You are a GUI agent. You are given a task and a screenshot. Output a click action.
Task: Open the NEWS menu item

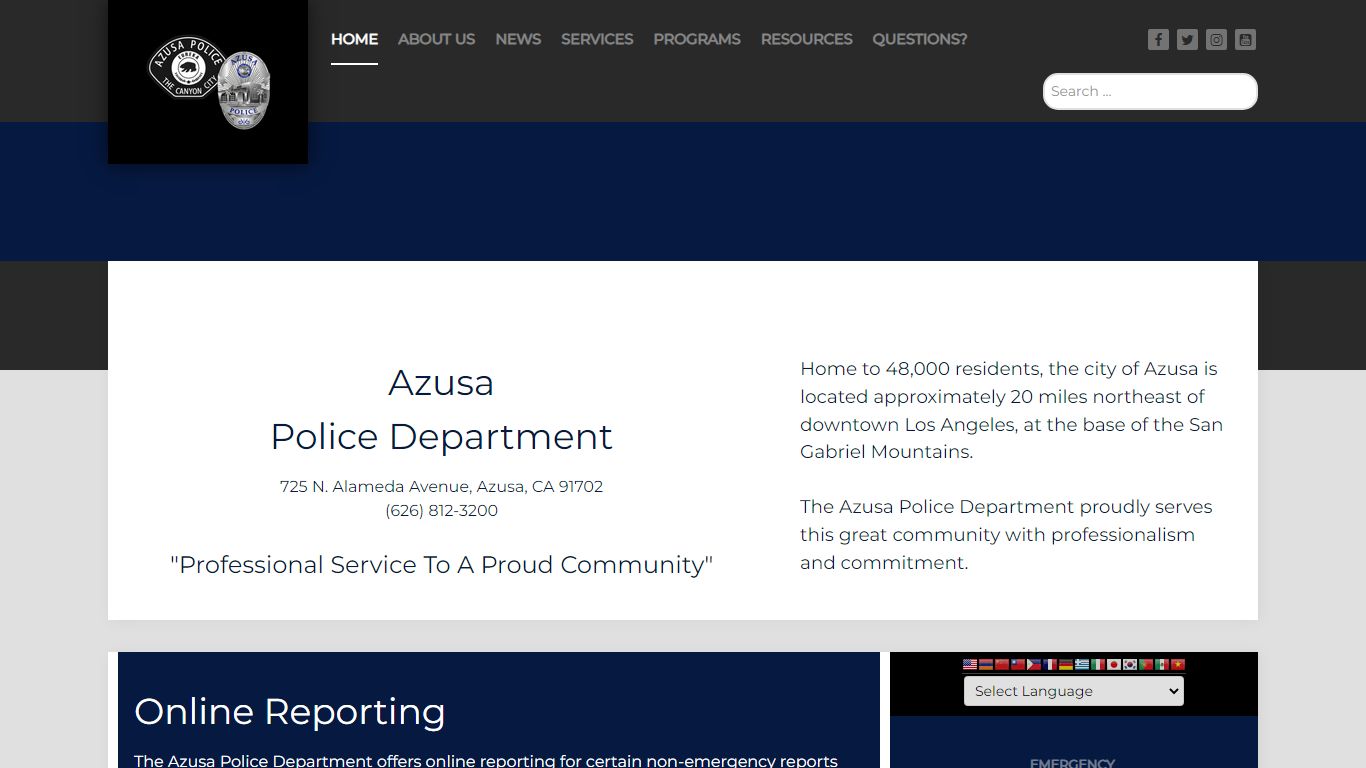coord(518,39)
